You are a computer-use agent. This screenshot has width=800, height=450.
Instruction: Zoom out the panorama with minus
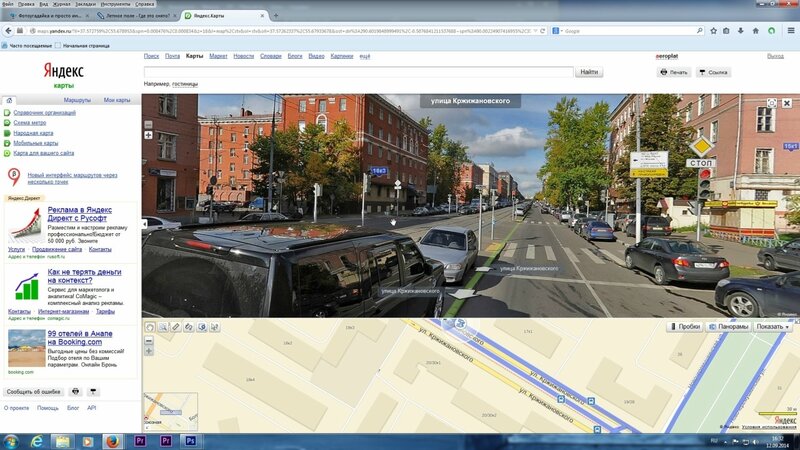point(148,124)
